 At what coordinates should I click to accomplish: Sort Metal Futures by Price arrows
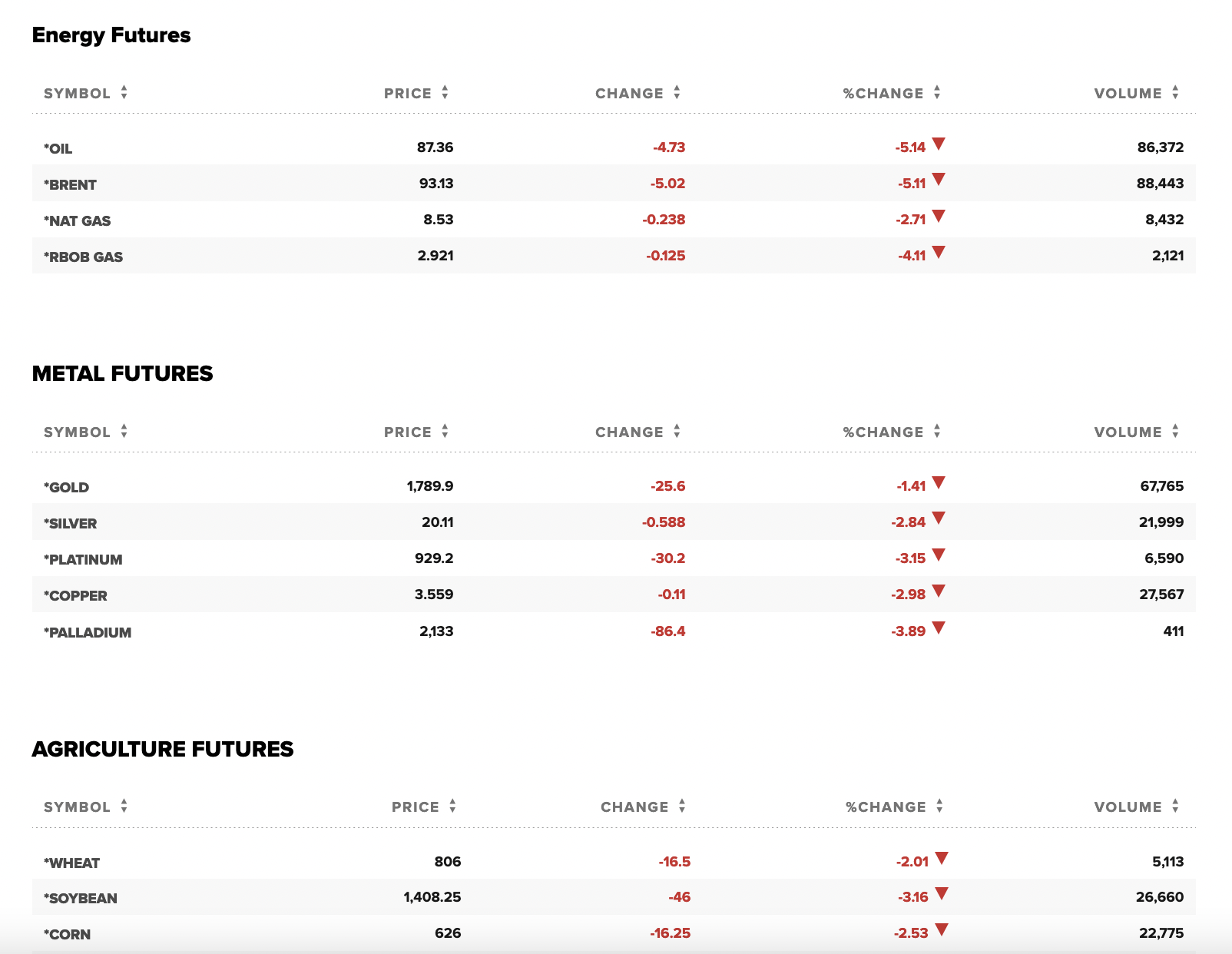coord(445,432)
